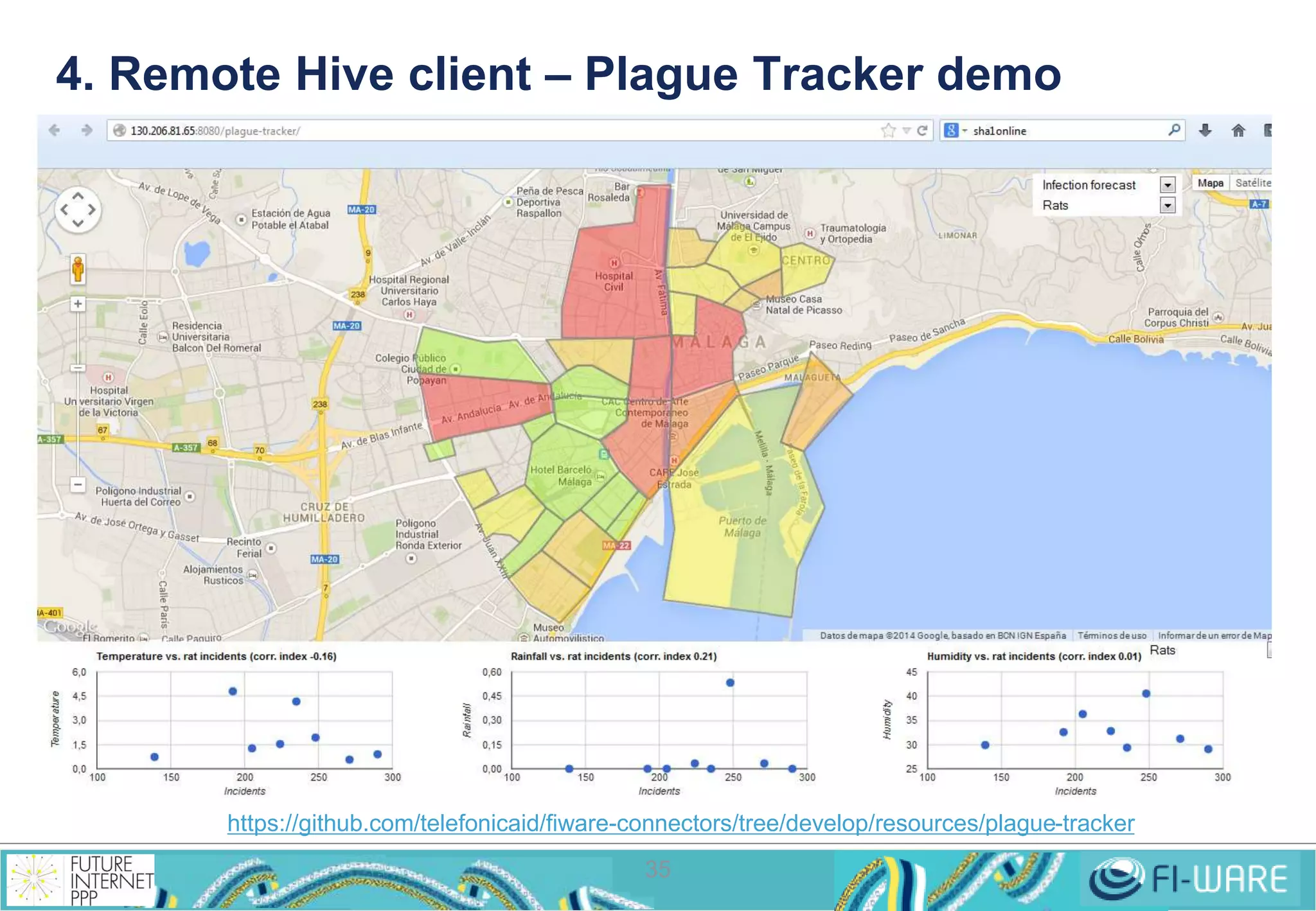The image size is (1316, 911).
Task: Switch the map to Satélite view
Action: (x=1252, y=183)
